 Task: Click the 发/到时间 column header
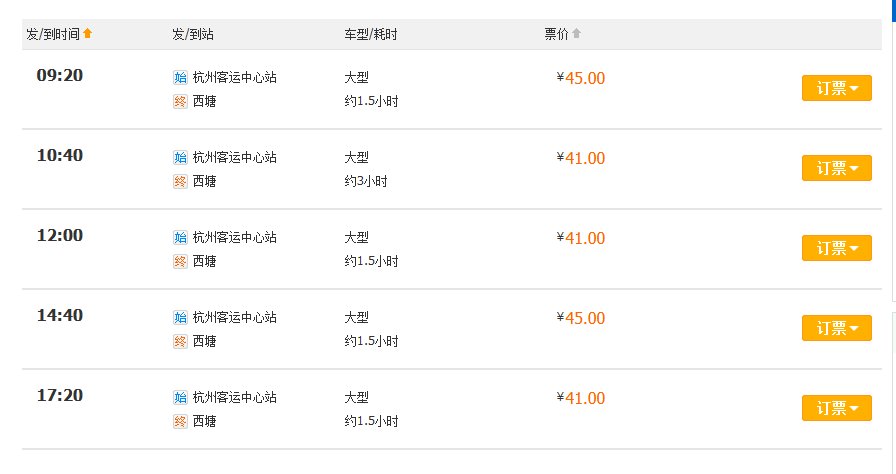(x=53, y=34)
